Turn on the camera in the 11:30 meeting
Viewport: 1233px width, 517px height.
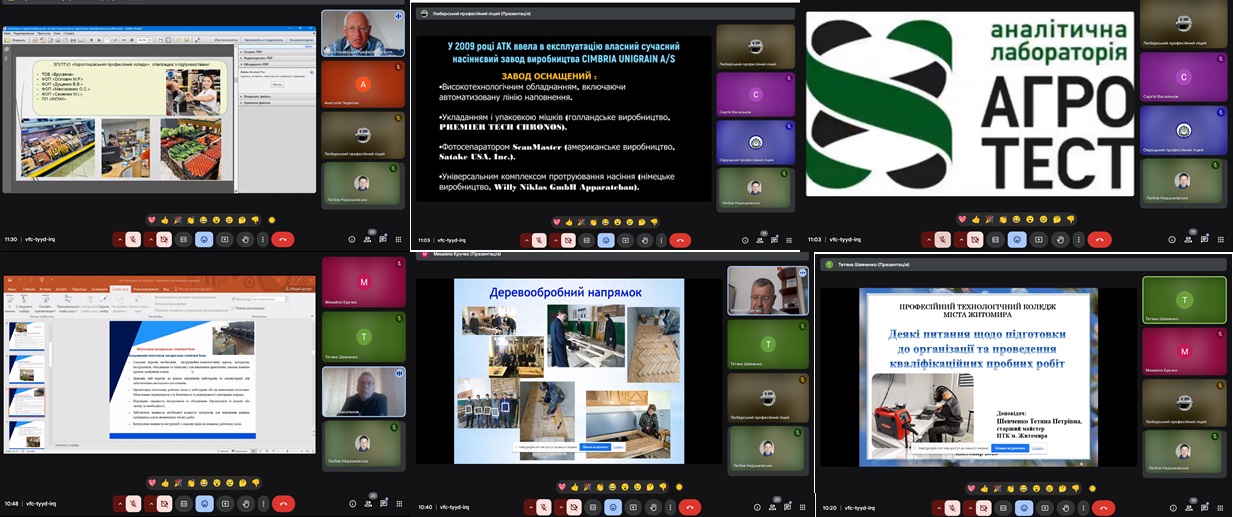click(164, 240)
